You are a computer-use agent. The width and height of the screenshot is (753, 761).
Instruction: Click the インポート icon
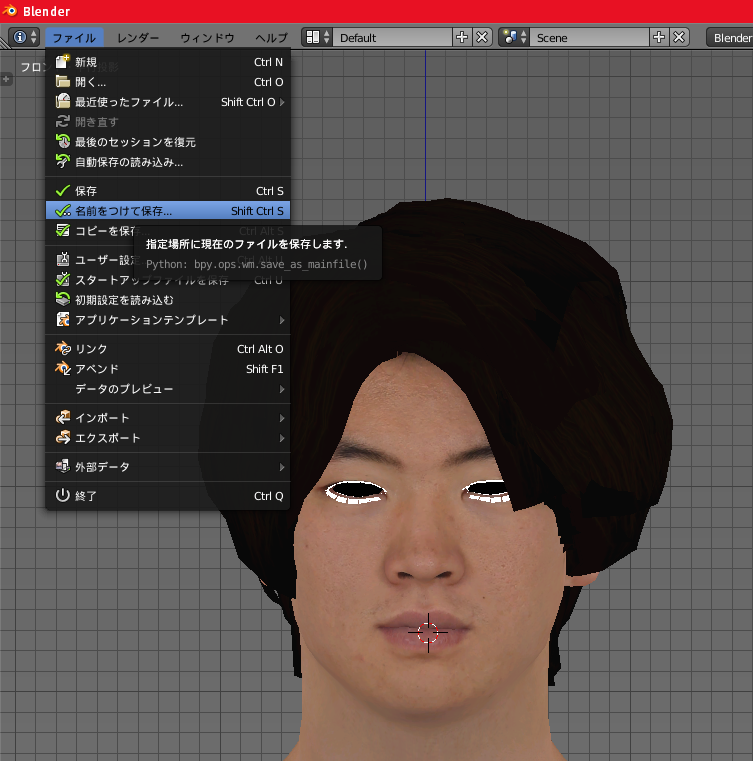coord(63,417)
